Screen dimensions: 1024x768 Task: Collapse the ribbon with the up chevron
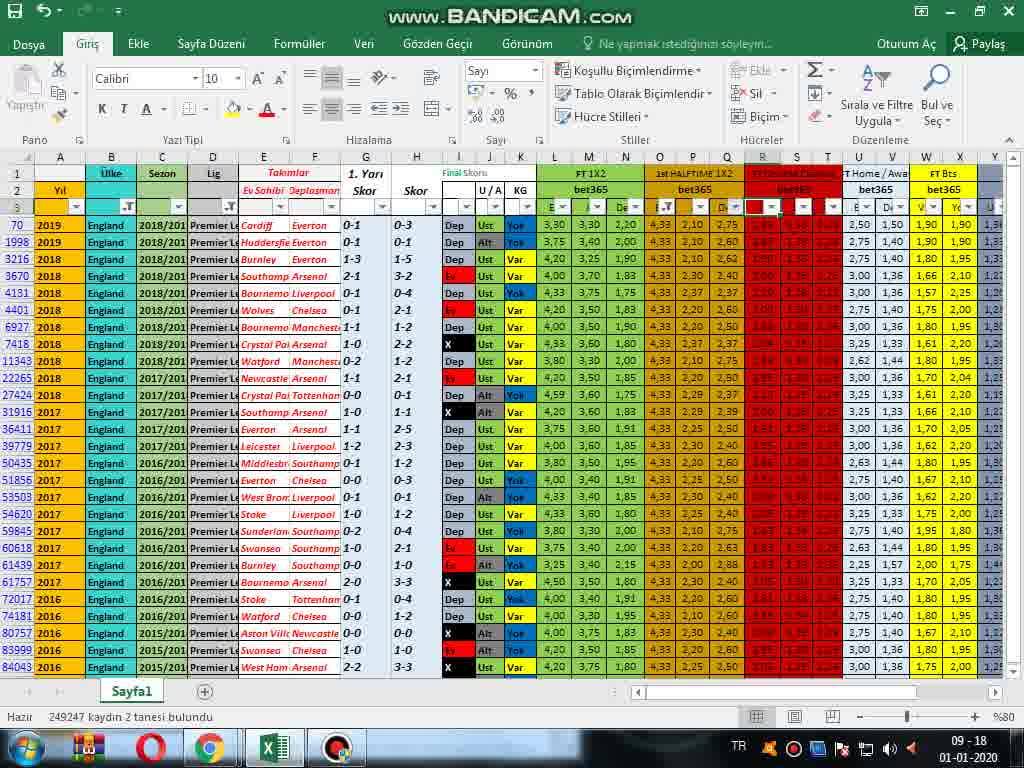[x=1010, y=140]
